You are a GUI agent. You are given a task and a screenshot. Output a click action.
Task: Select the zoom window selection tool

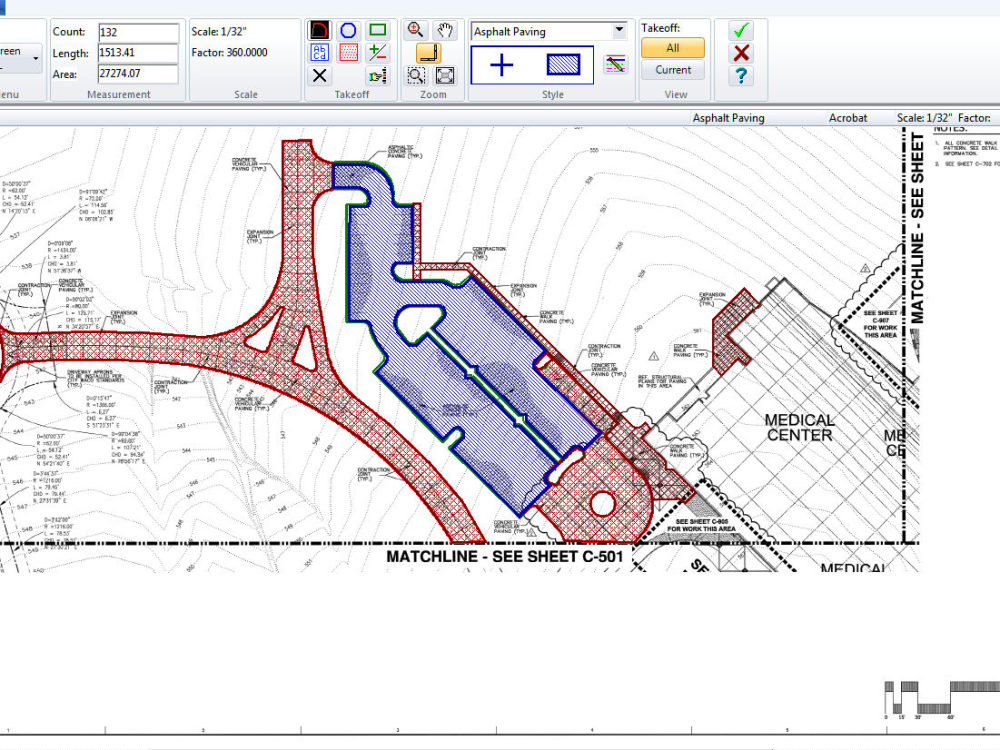416,76
